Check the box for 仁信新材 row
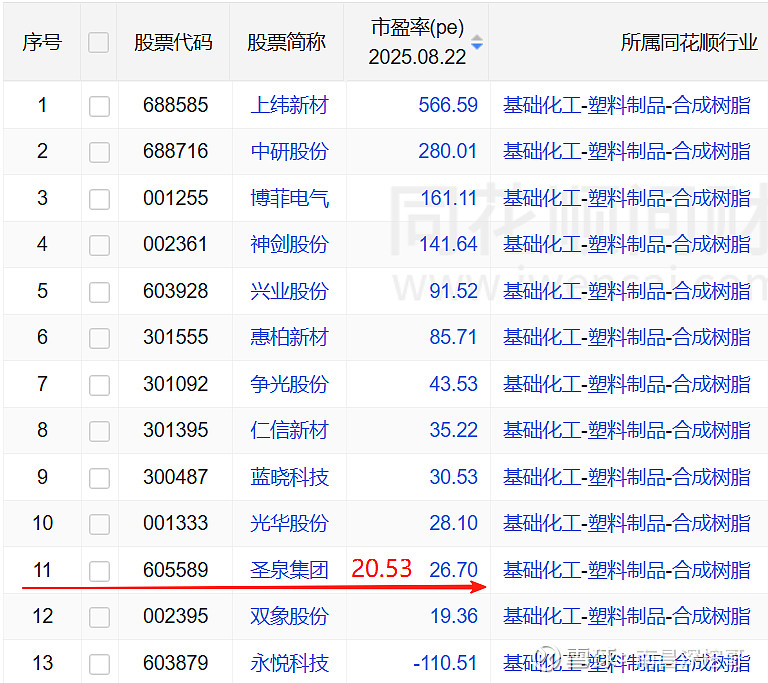768x683 pixels. (x=99, y=432)
